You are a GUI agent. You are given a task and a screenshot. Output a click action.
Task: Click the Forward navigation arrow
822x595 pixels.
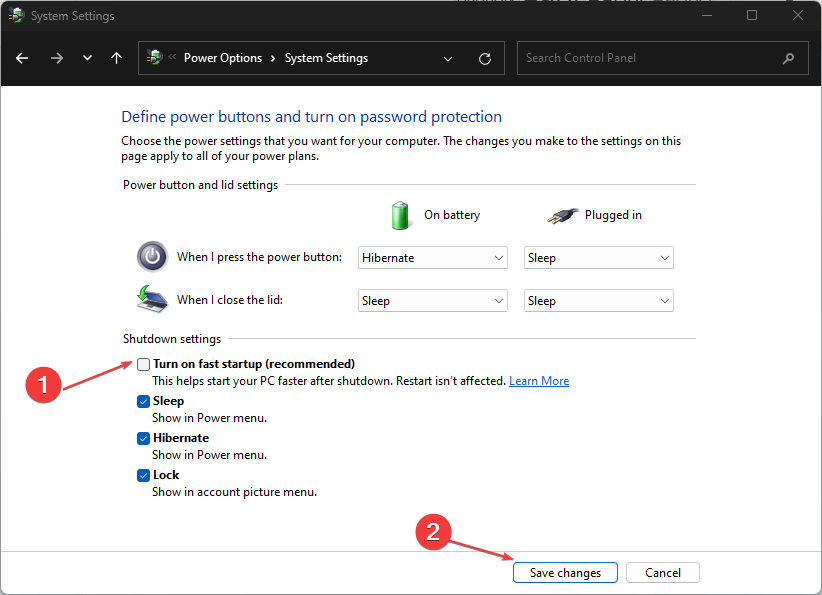tap(56, 58)
